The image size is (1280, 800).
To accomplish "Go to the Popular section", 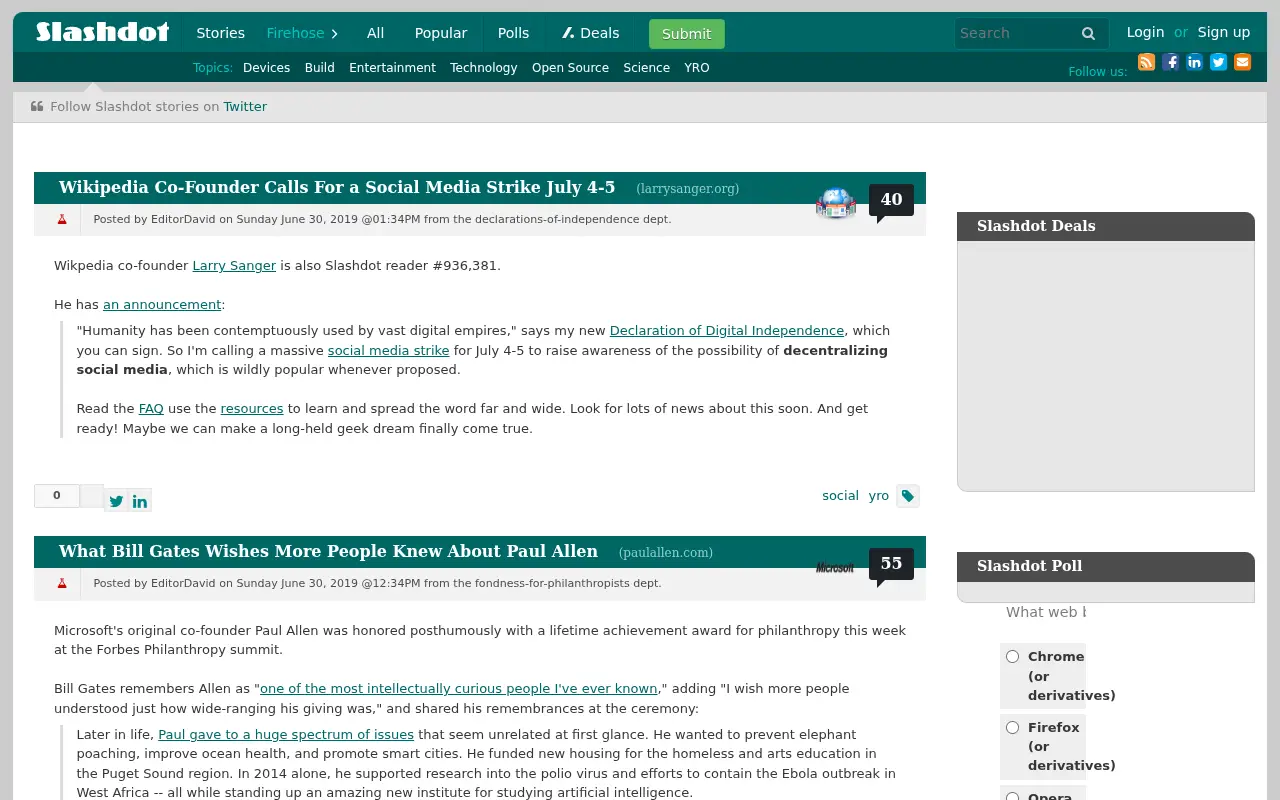I will point(441,33).
